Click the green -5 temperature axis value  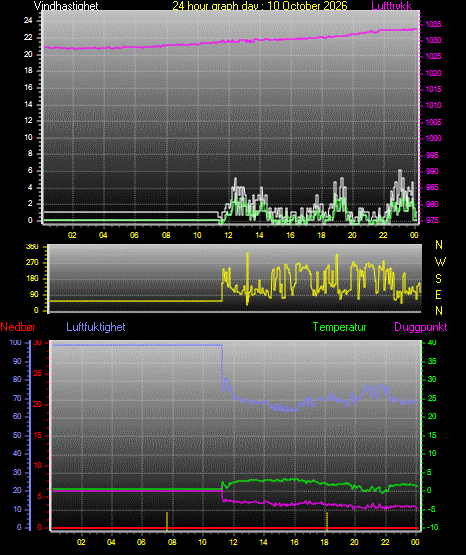(432, 509)
